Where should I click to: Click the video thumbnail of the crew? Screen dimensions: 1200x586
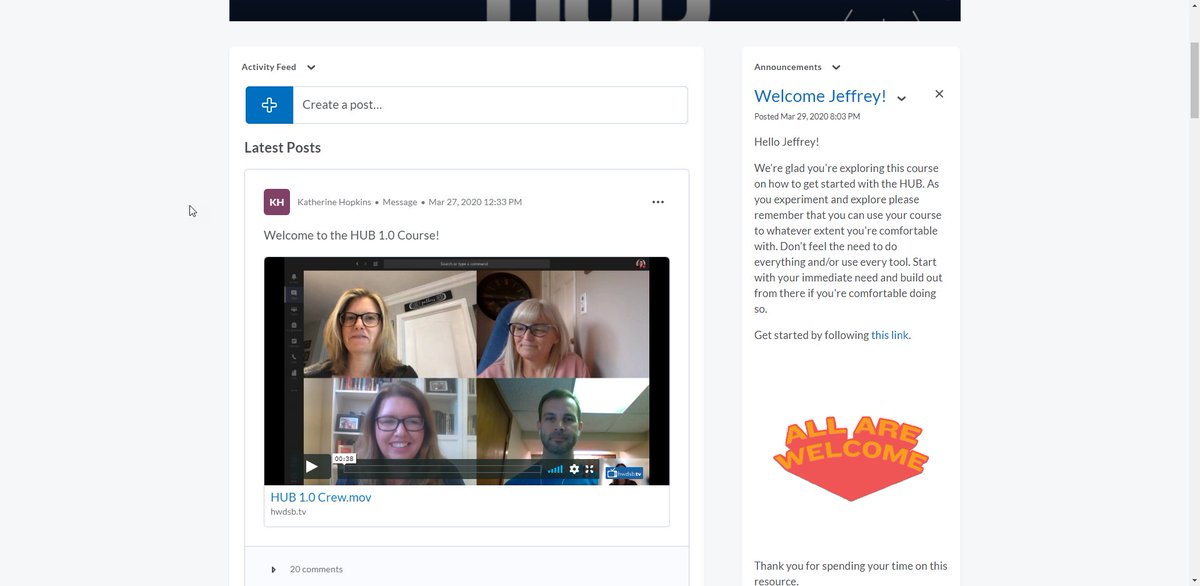[x=467, y=371]
